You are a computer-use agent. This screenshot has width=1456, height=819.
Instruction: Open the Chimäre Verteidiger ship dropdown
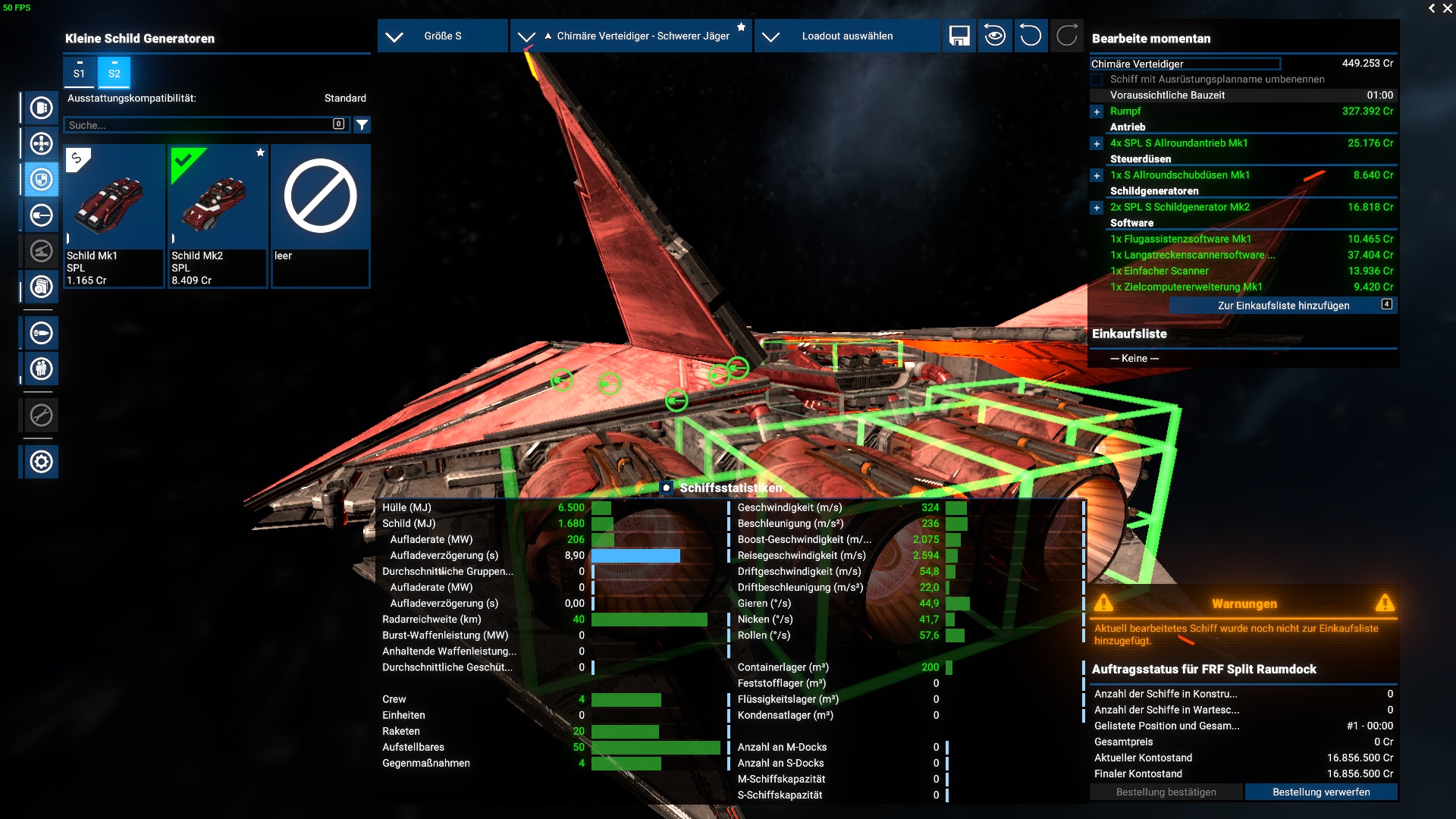632,36
